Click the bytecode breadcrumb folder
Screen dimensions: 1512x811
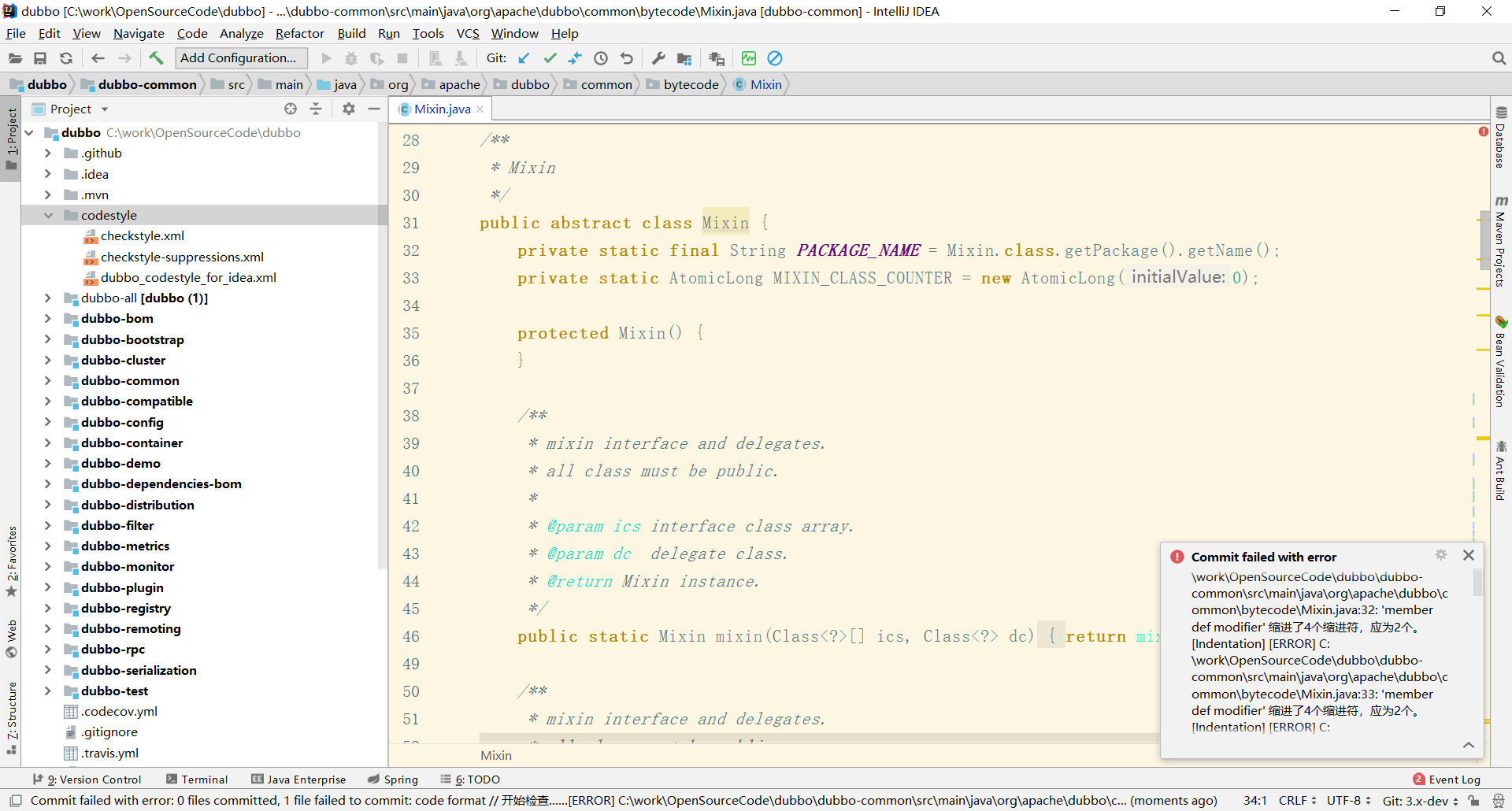tap(683, 84)
